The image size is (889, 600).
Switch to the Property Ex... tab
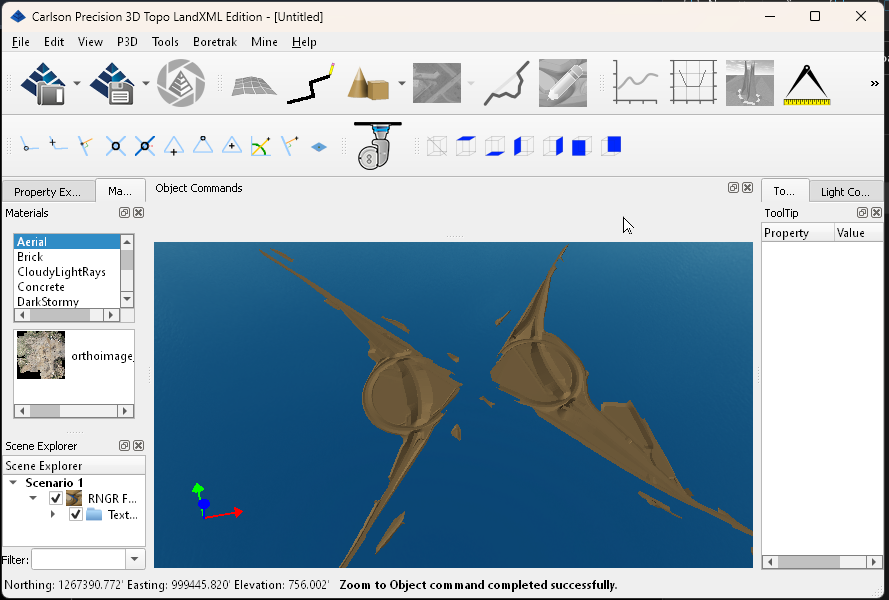tap(48, 192)
